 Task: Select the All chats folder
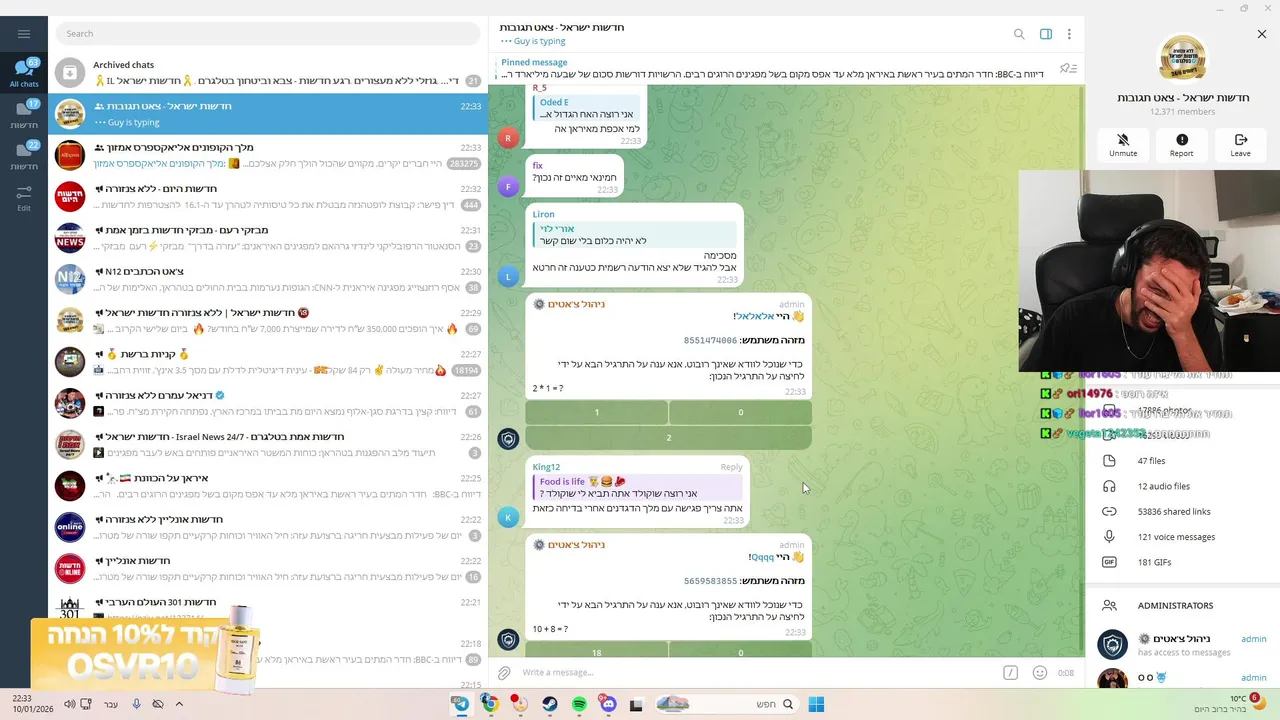tap(24, 73)
